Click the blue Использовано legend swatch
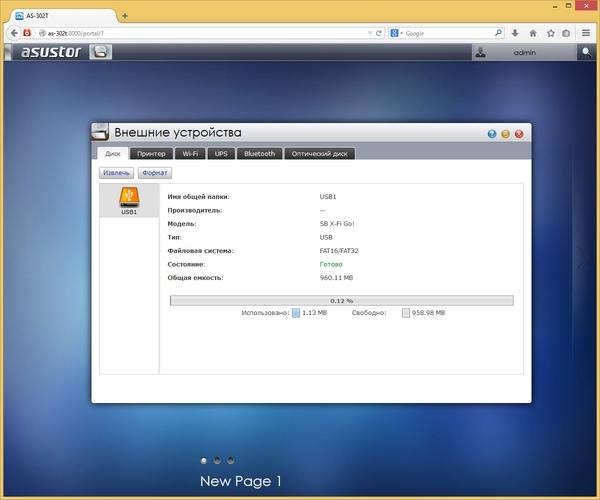This screenshot has width=600, height=500. tap(296, 313)
